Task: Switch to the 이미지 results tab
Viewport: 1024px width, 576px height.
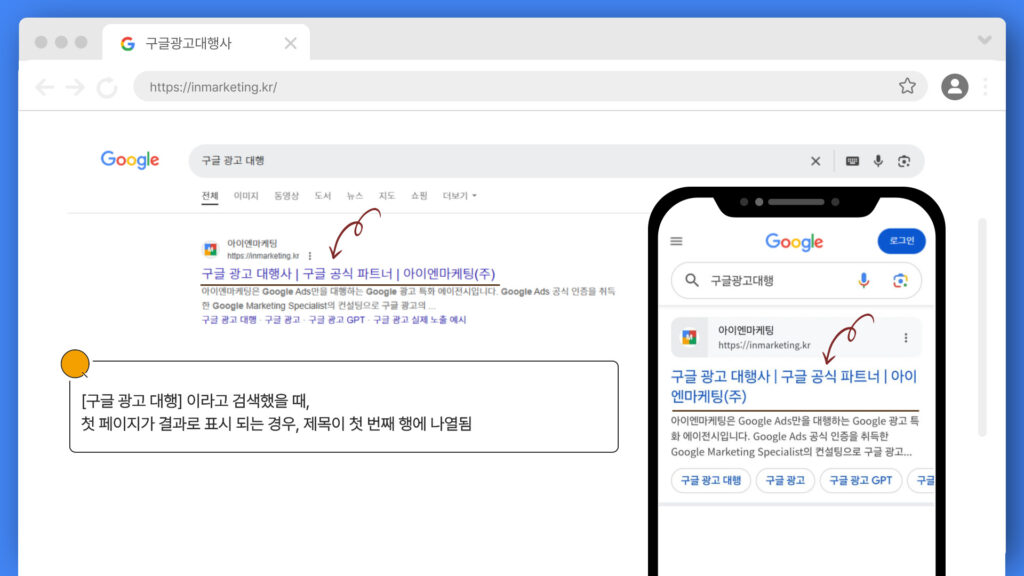Action: 246,196
